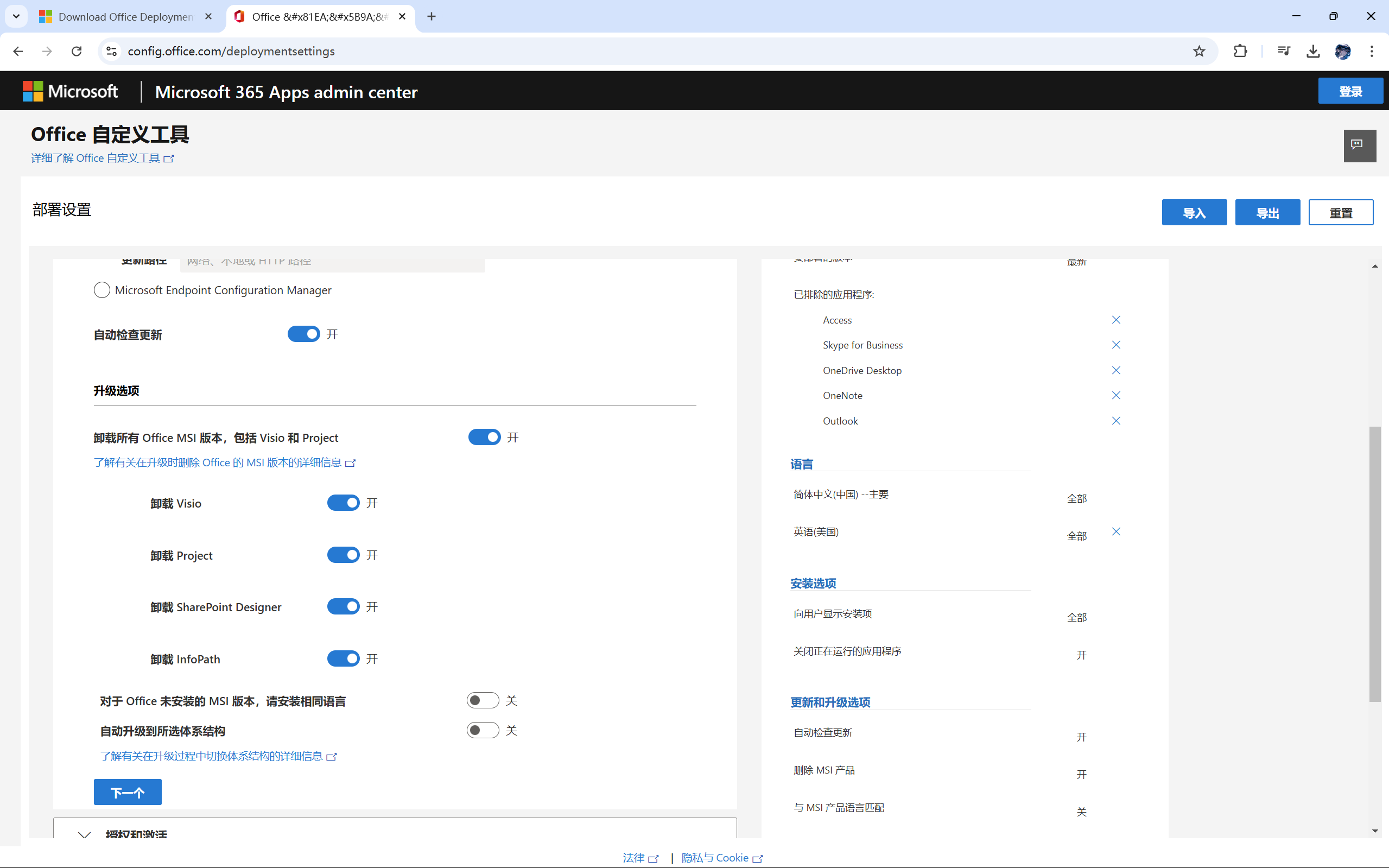Click the 下一个 next button
This screenshot has height=868, width=1389.
128,792
